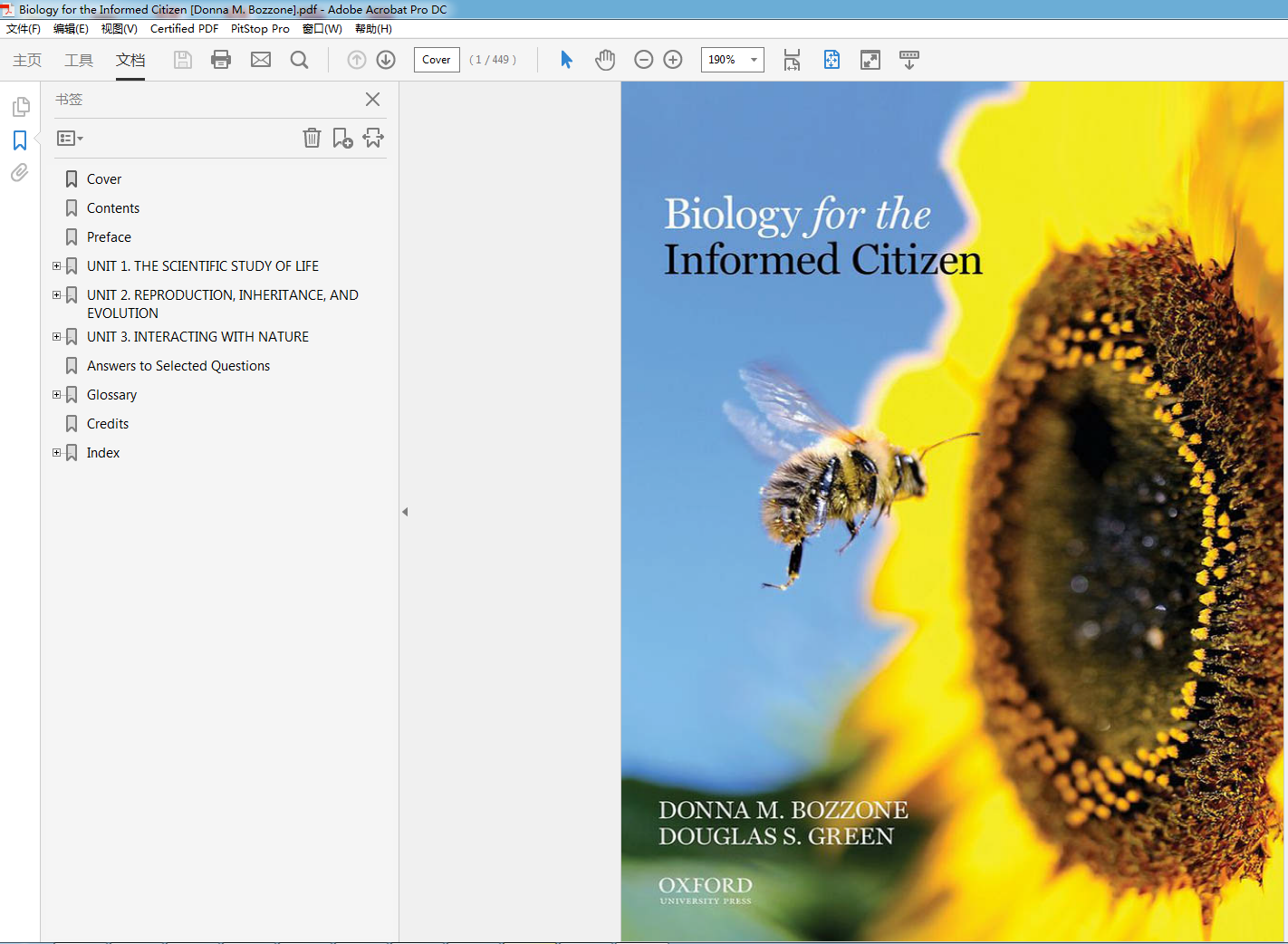Enter full screen mode icon
Image resolution: width=1288 pixels, height=944 pixels.
click(870, 60)
